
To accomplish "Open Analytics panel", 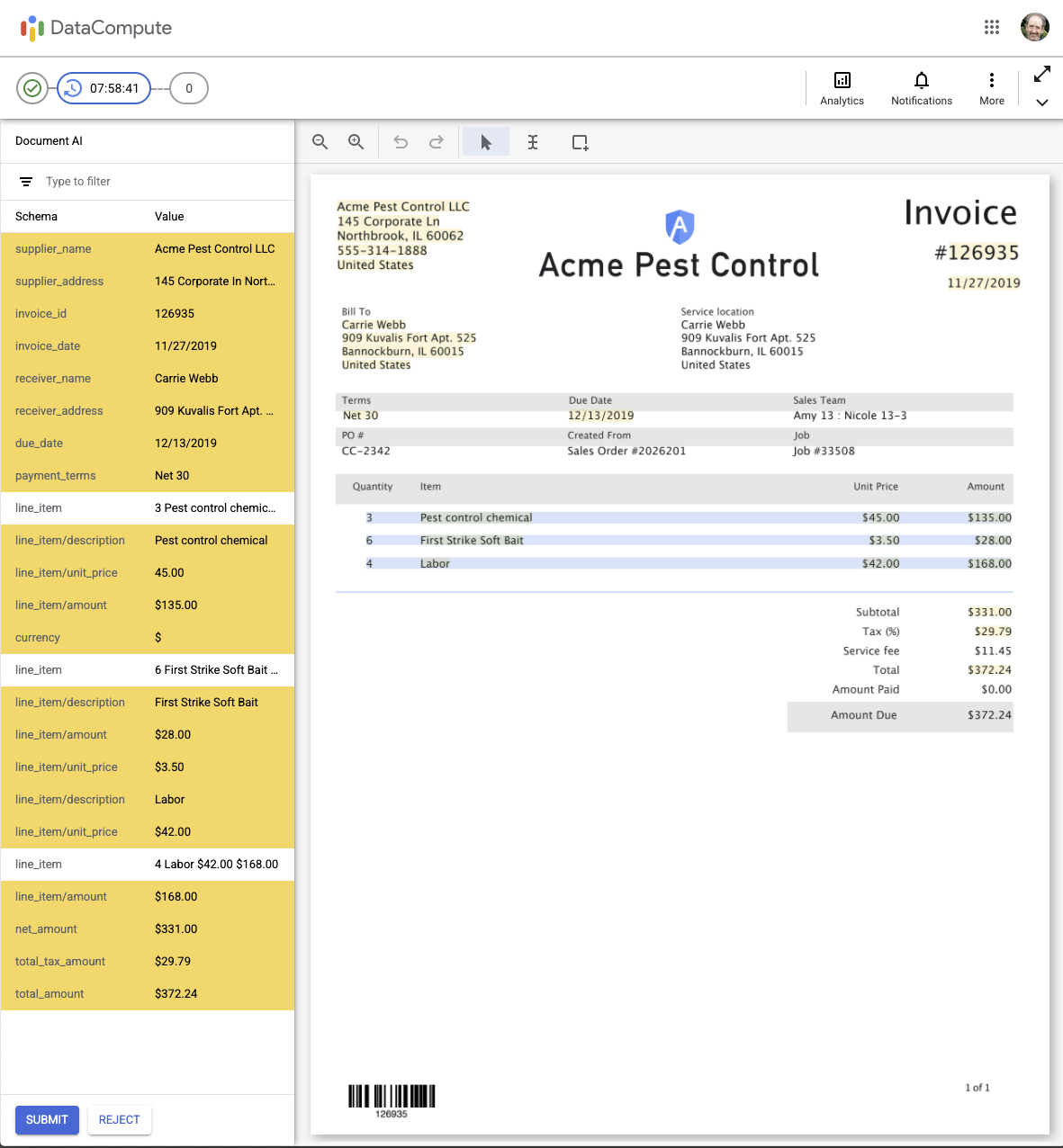I will 842,88.
